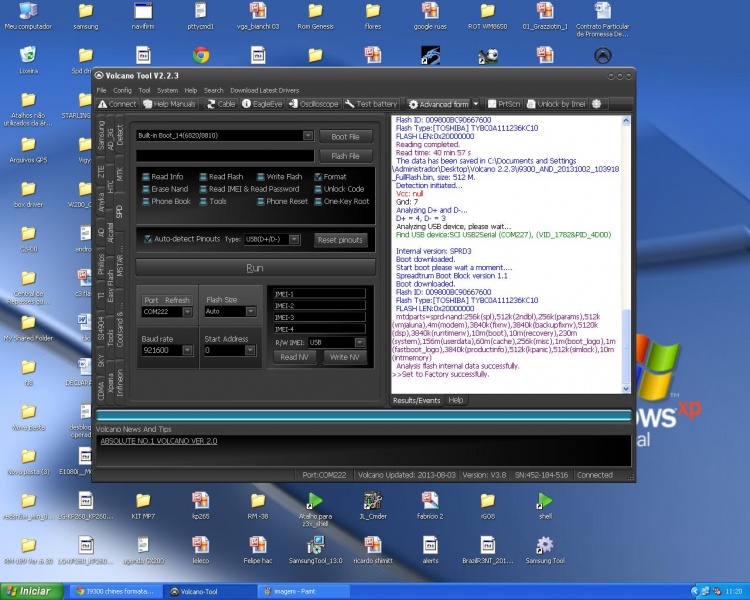Viewport: 750px width, 600px height.
Task: Open the My Computer desktop icon
Action: pyautogui.click(x=28, y=16)
